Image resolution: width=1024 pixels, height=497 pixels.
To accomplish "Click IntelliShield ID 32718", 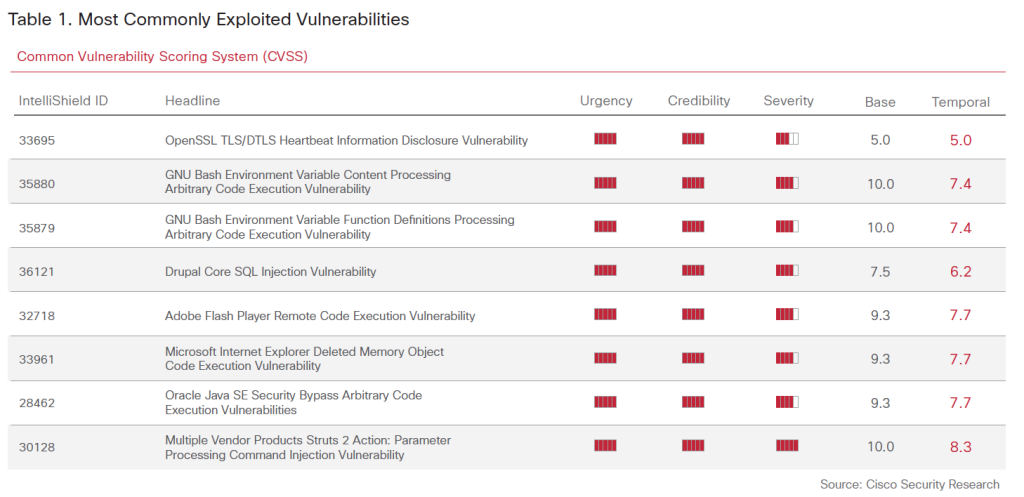I will [36, 316].
